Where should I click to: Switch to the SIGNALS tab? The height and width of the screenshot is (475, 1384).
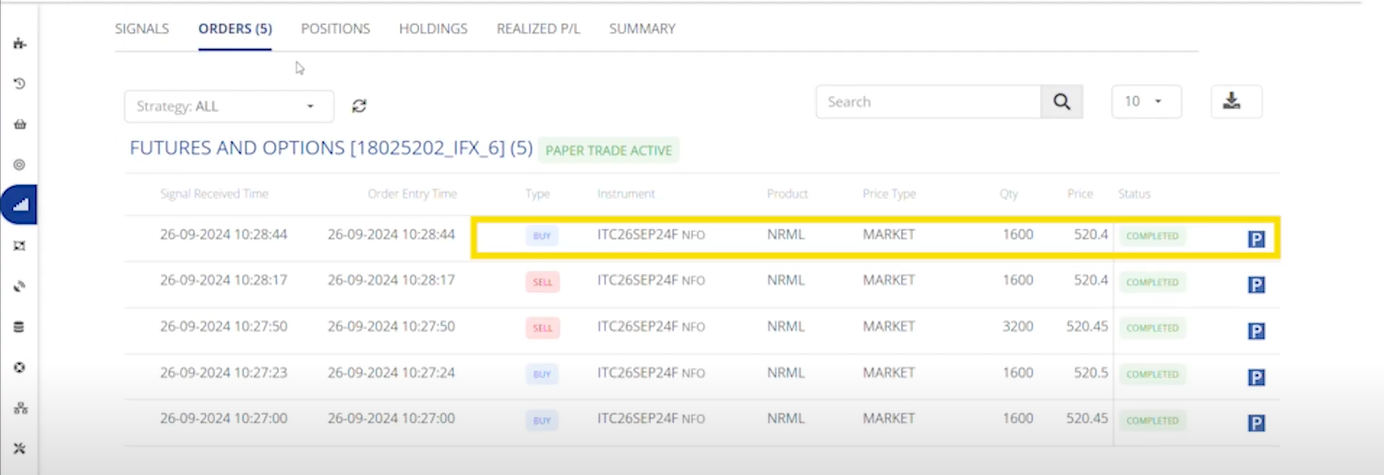point(142,29)
